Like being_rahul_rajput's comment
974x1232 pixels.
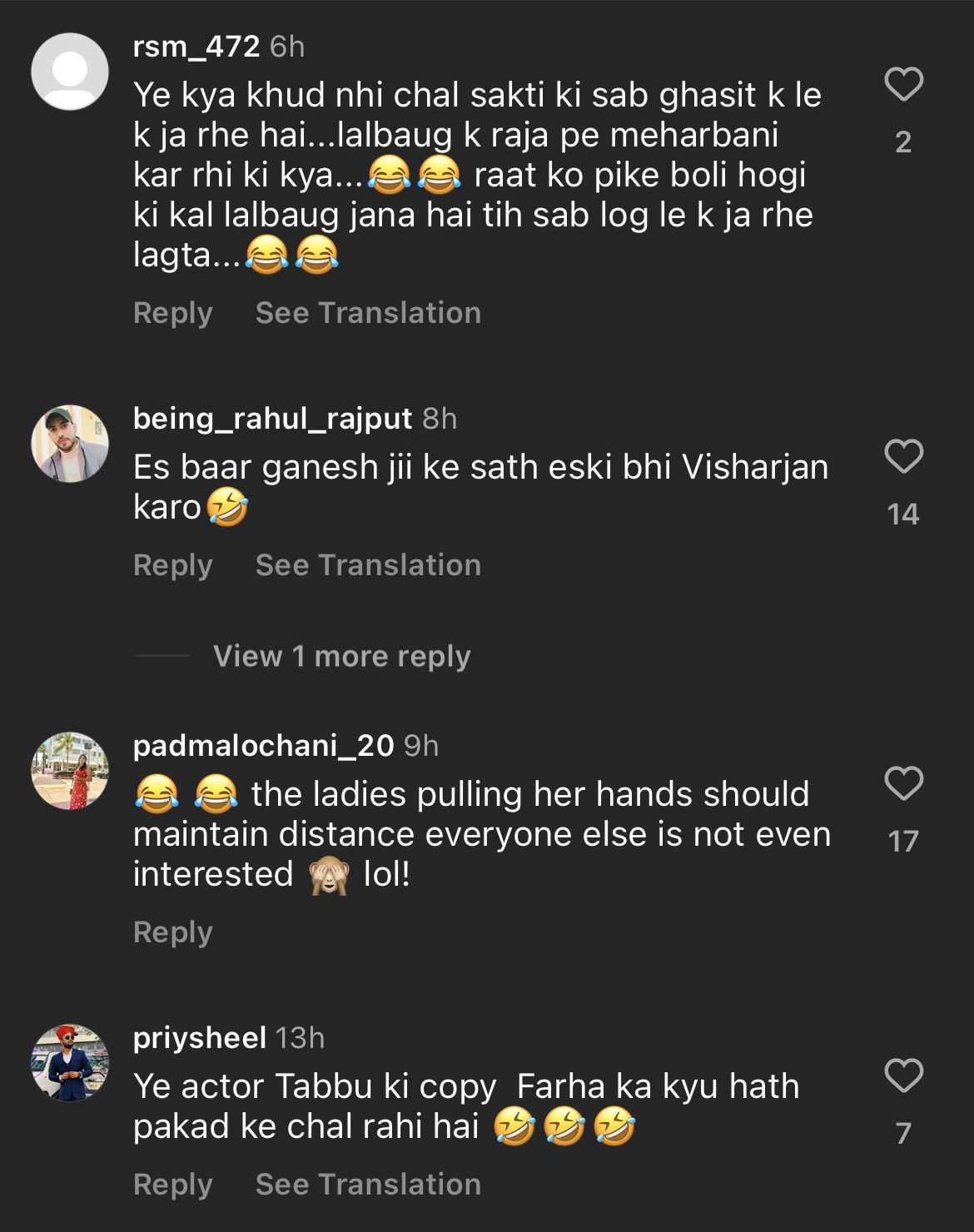[903, 456]
